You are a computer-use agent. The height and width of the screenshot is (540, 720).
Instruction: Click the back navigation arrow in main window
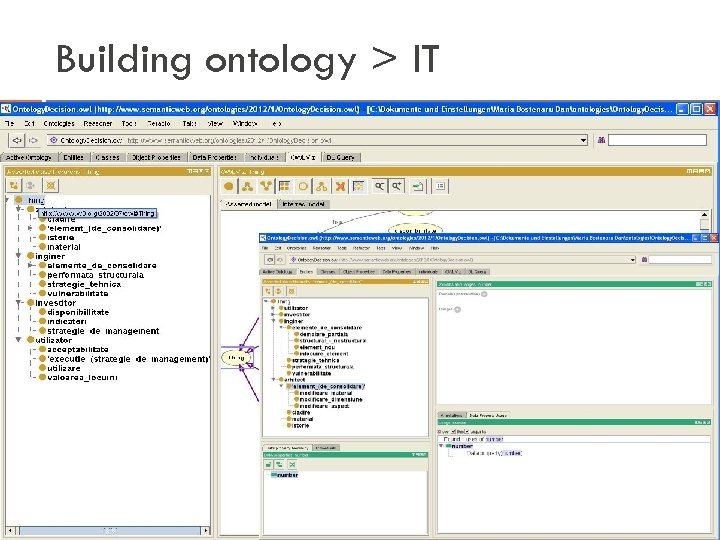(17, 140)
